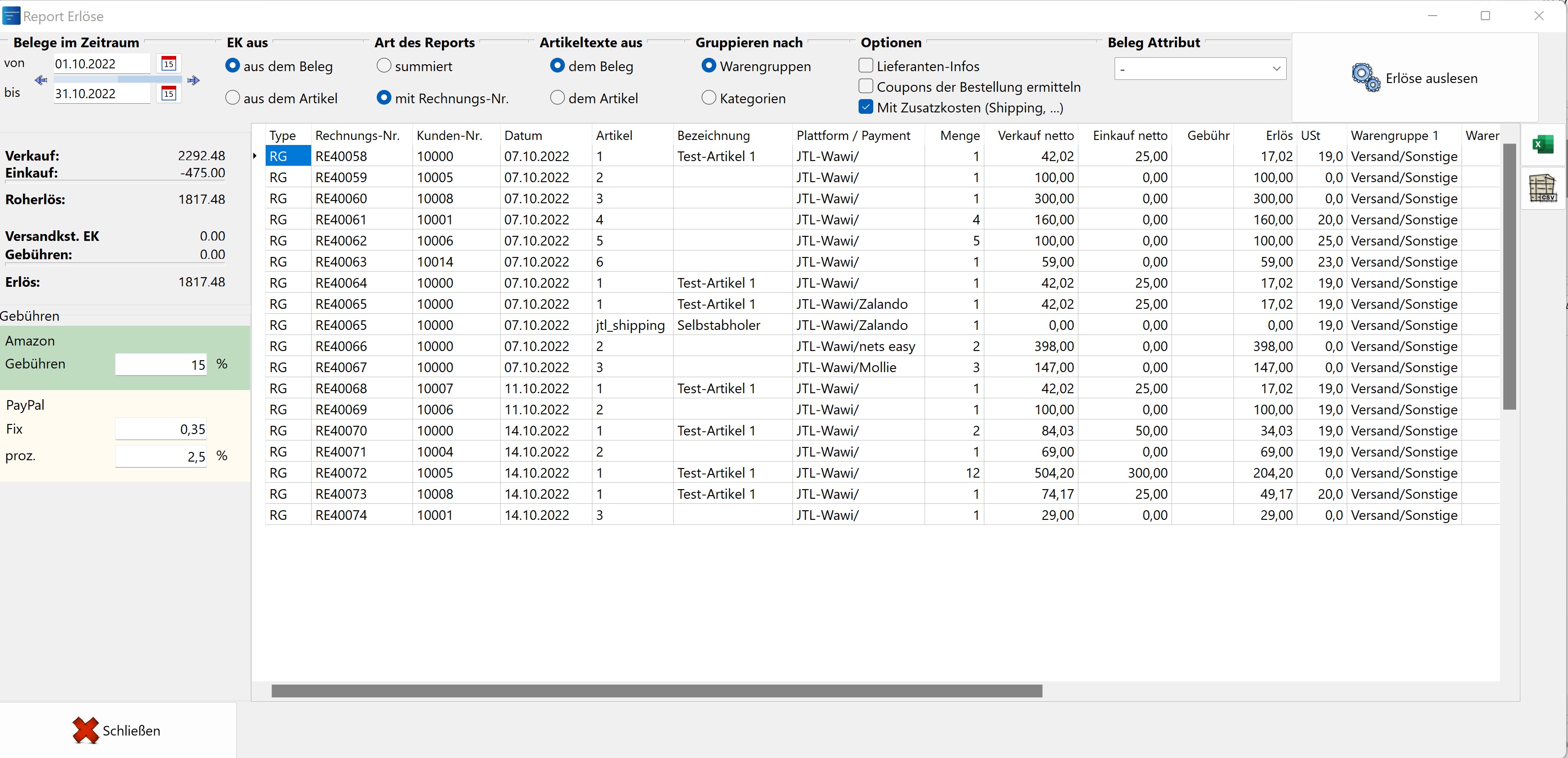Sort by Warengruppe 1 column header
The image size is (1568, 758).
pos(1404,135)
